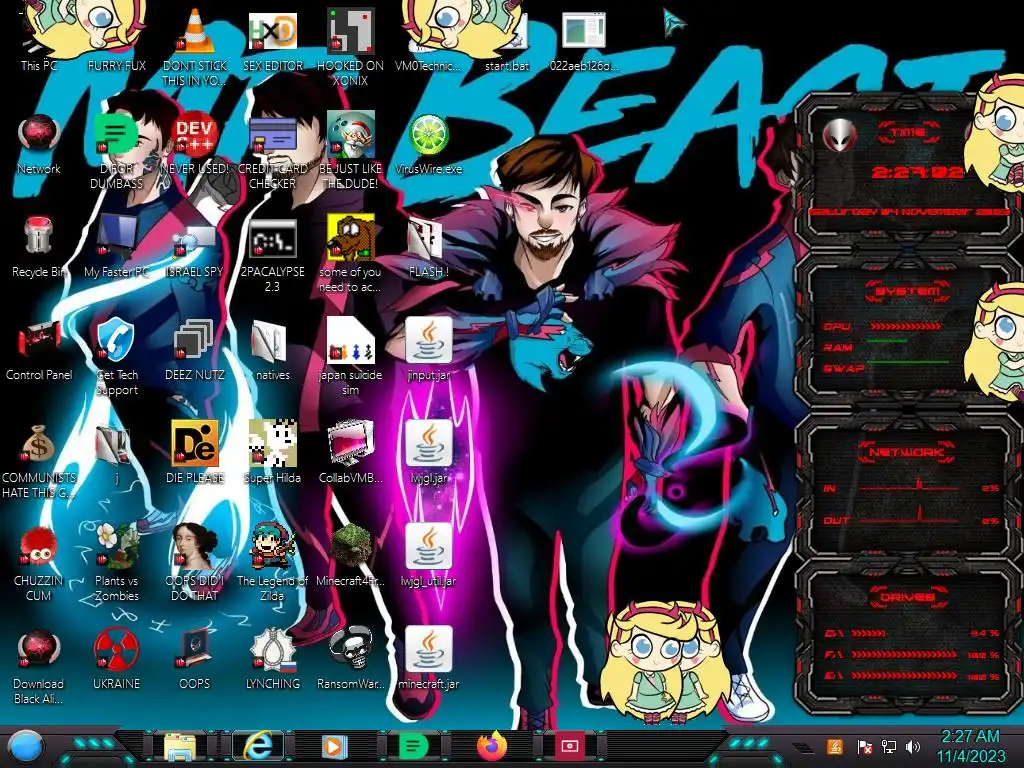Open the BE JUST LIKE THE DUDE! icon
The image size is (1024, 768).
pos(350,152)
